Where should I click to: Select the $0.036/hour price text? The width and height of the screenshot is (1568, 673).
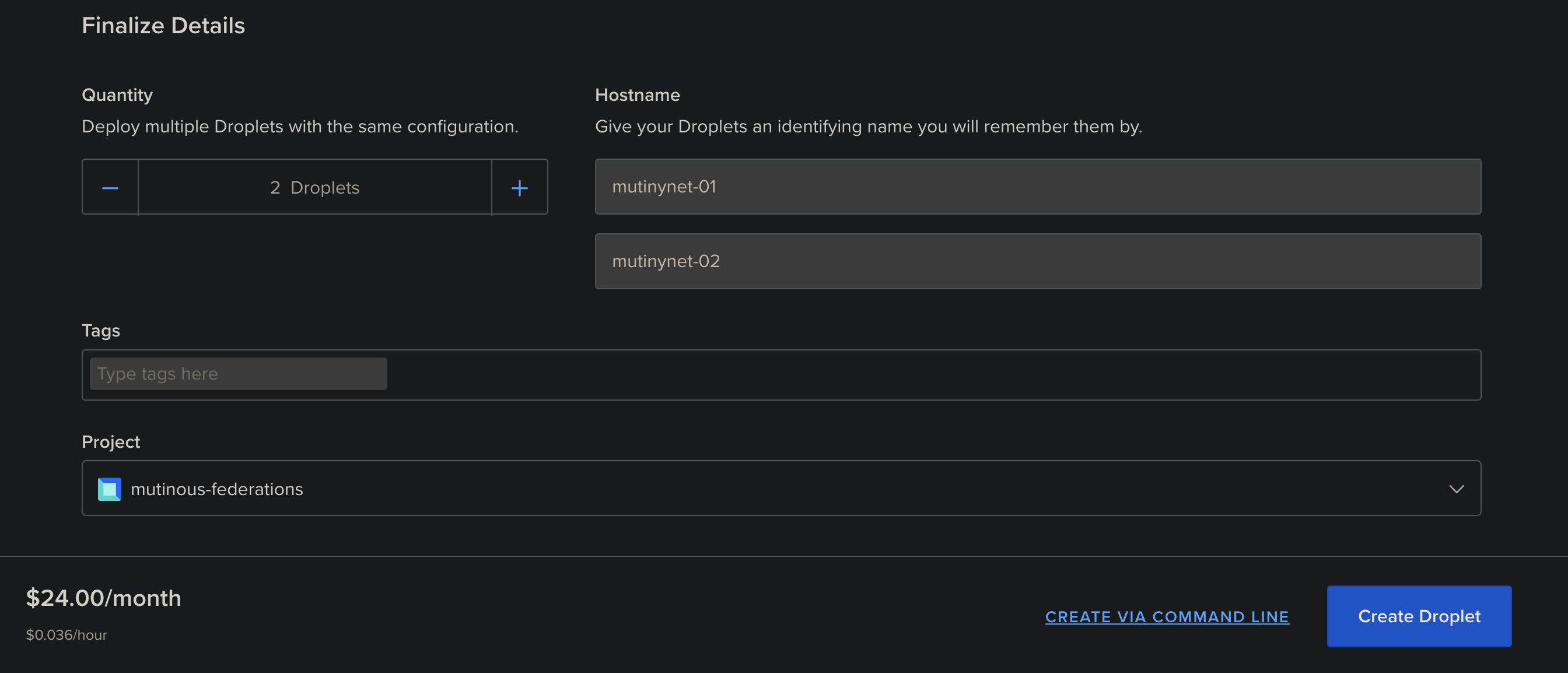[66, 635]
